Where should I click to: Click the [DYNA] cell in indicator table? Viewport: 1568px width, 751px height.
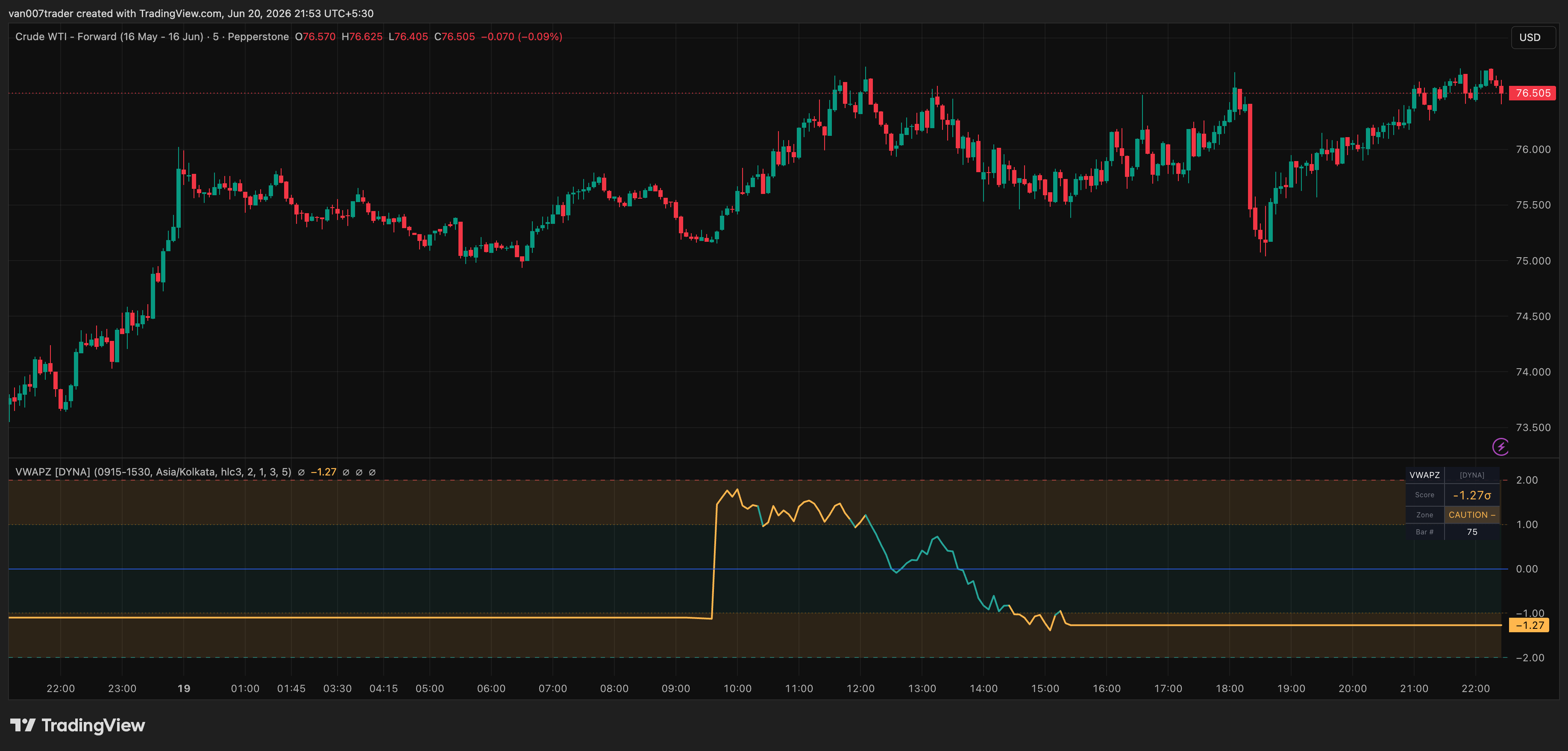click(x=1472, y=475)
